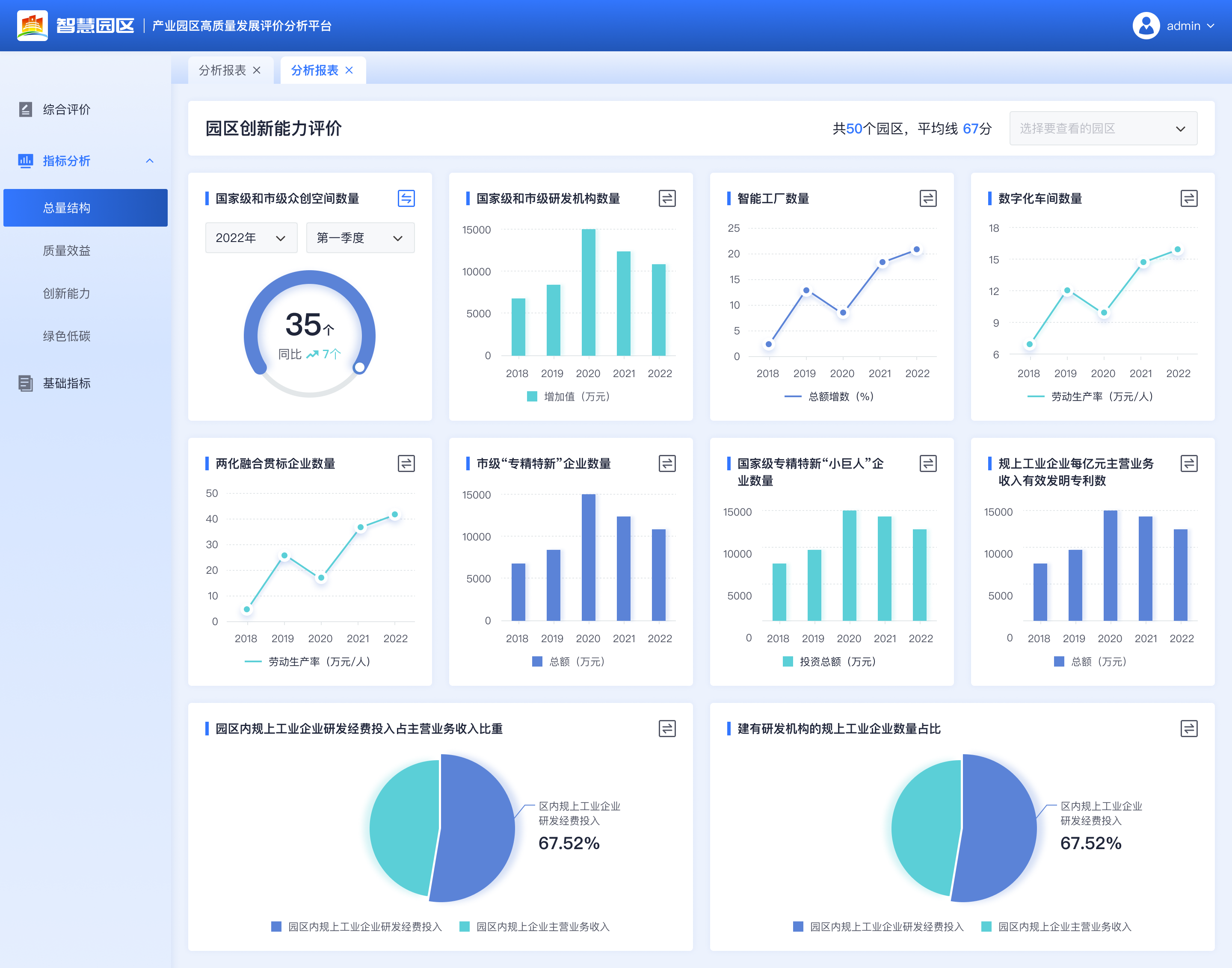Toggle 总额增数（%）legend in 智能工厂 chart
The width and height of the screenshot is (1232, 968).
pyautogui.click(x=829, y=397)
